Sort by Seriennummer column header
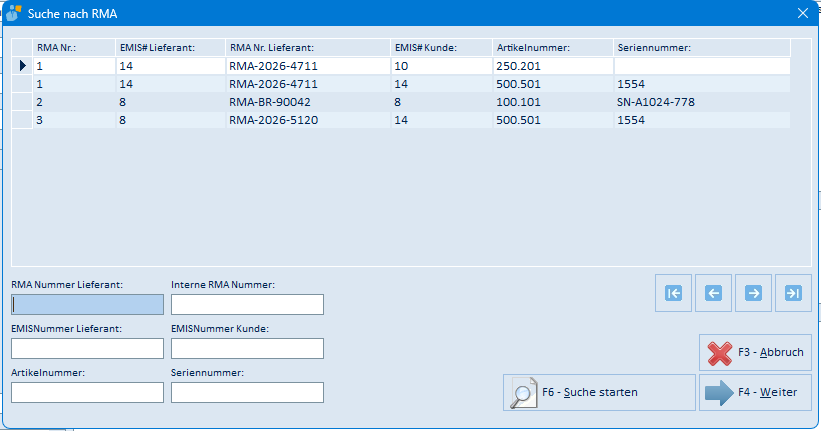Screen dimensions: 821x431 [702, 48]
